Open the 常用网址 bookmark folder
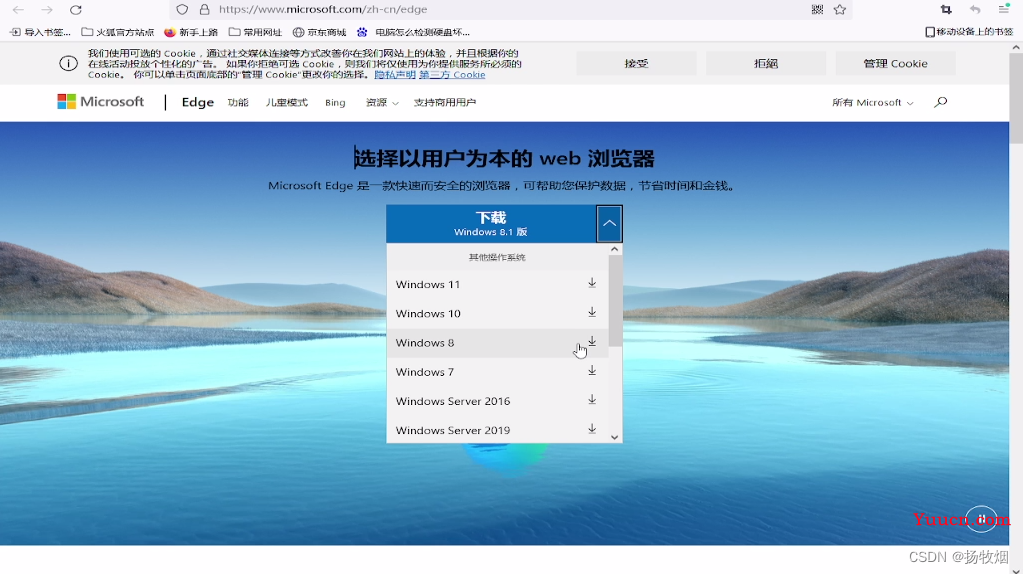1023x574 pixels. pos(255,32)
